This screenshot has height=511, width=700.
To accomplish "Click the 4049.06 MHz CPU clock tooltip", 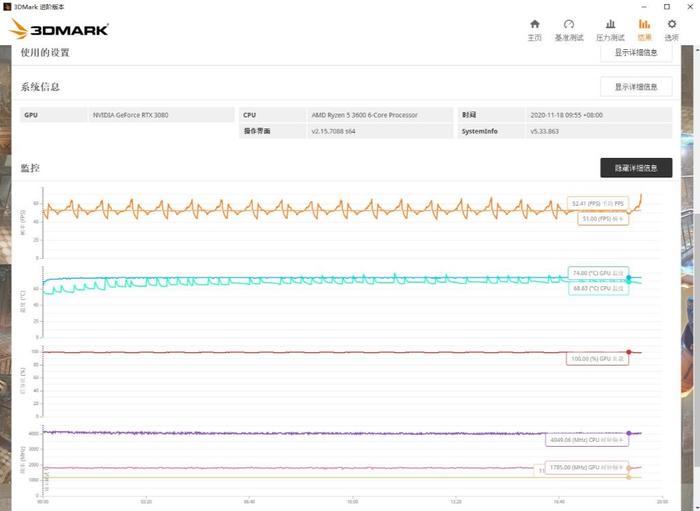I will (587, 440).
